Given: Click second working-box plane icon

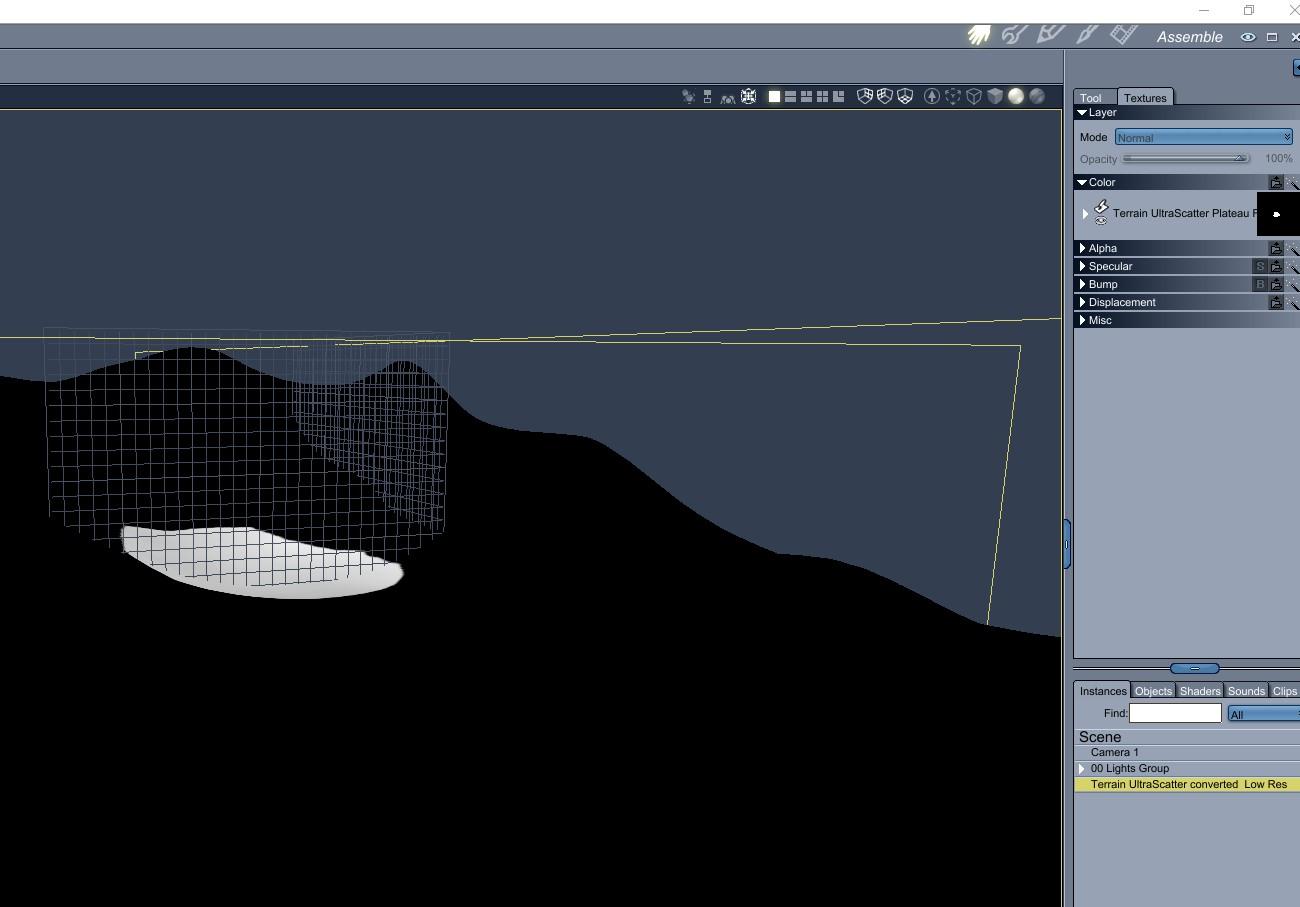Looking at the screenshot, I should (x=885, y=97).
